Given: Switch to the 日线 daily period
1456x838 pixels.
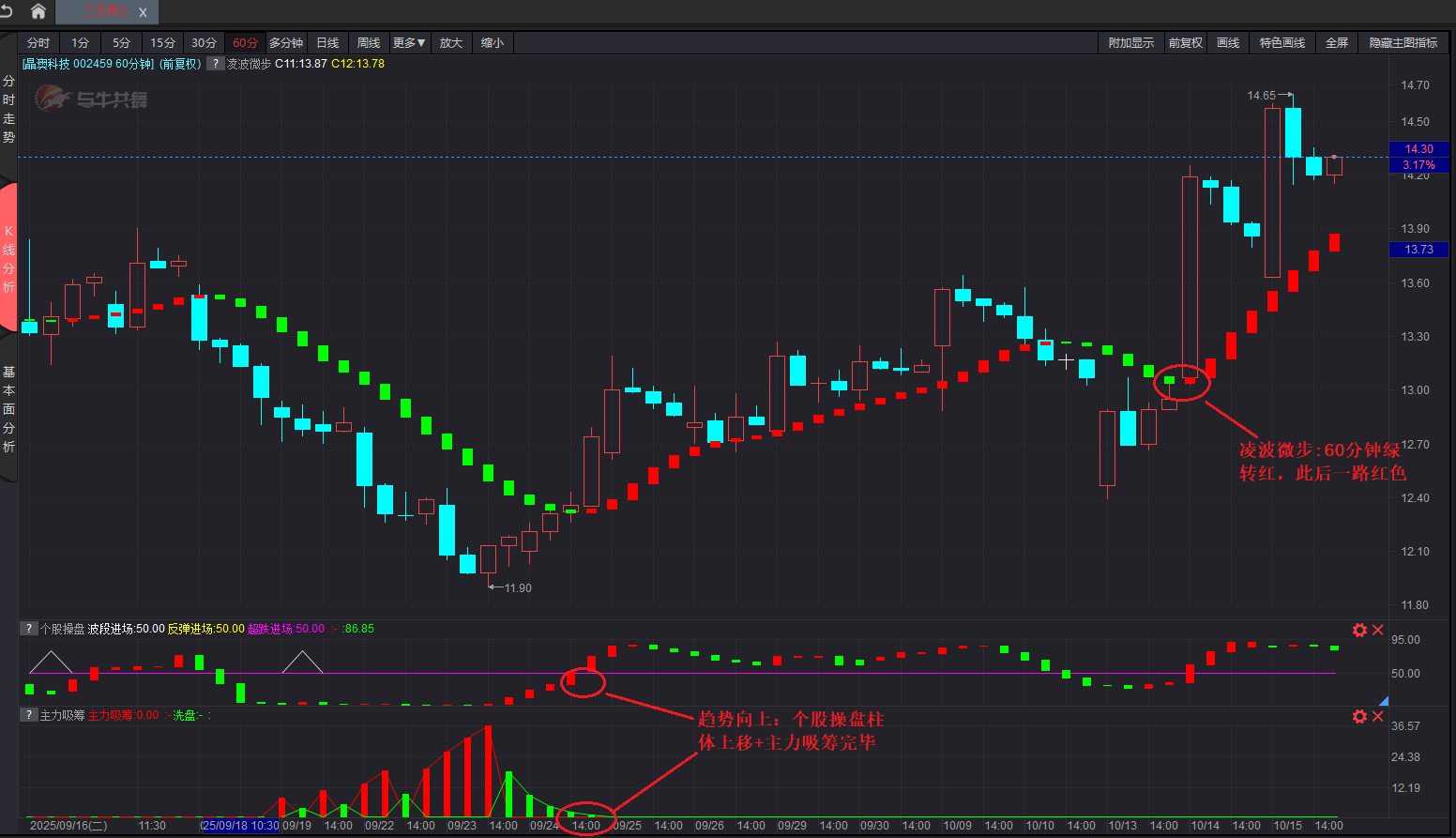Looking at the screenshot, I should [327, 43].
